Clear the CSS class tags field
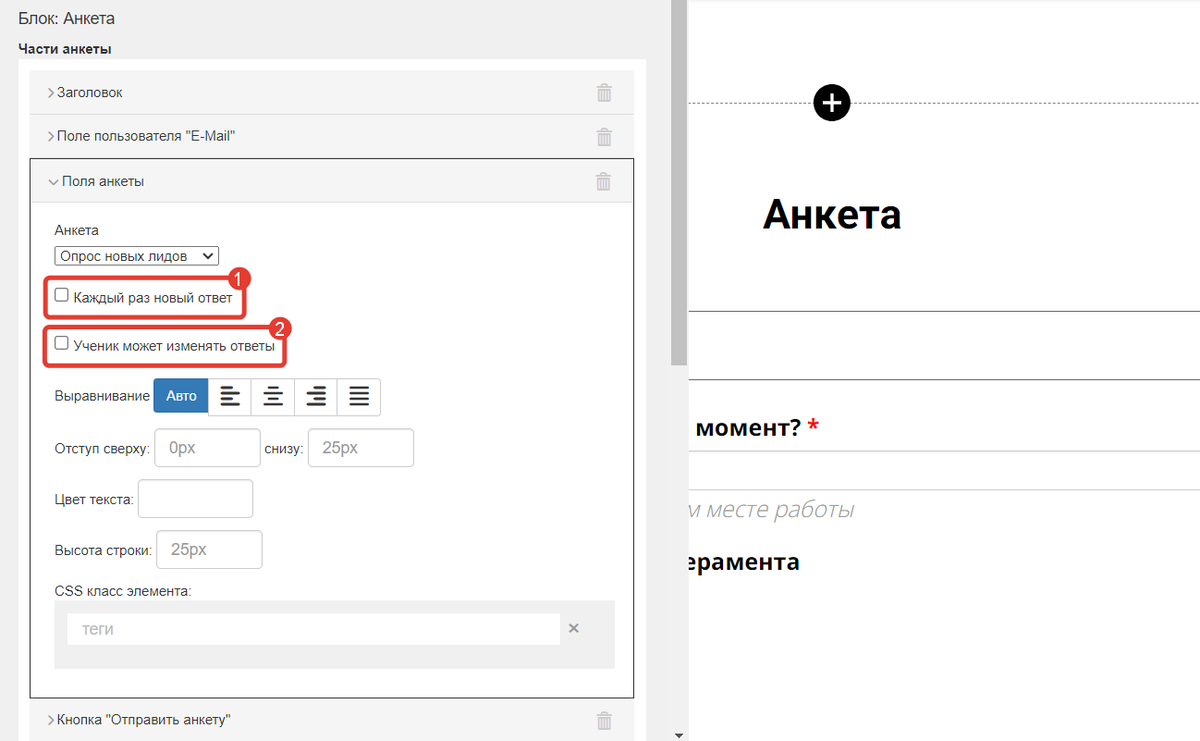The height and width of the screenshot is (741, 1200). pos(574,629)
